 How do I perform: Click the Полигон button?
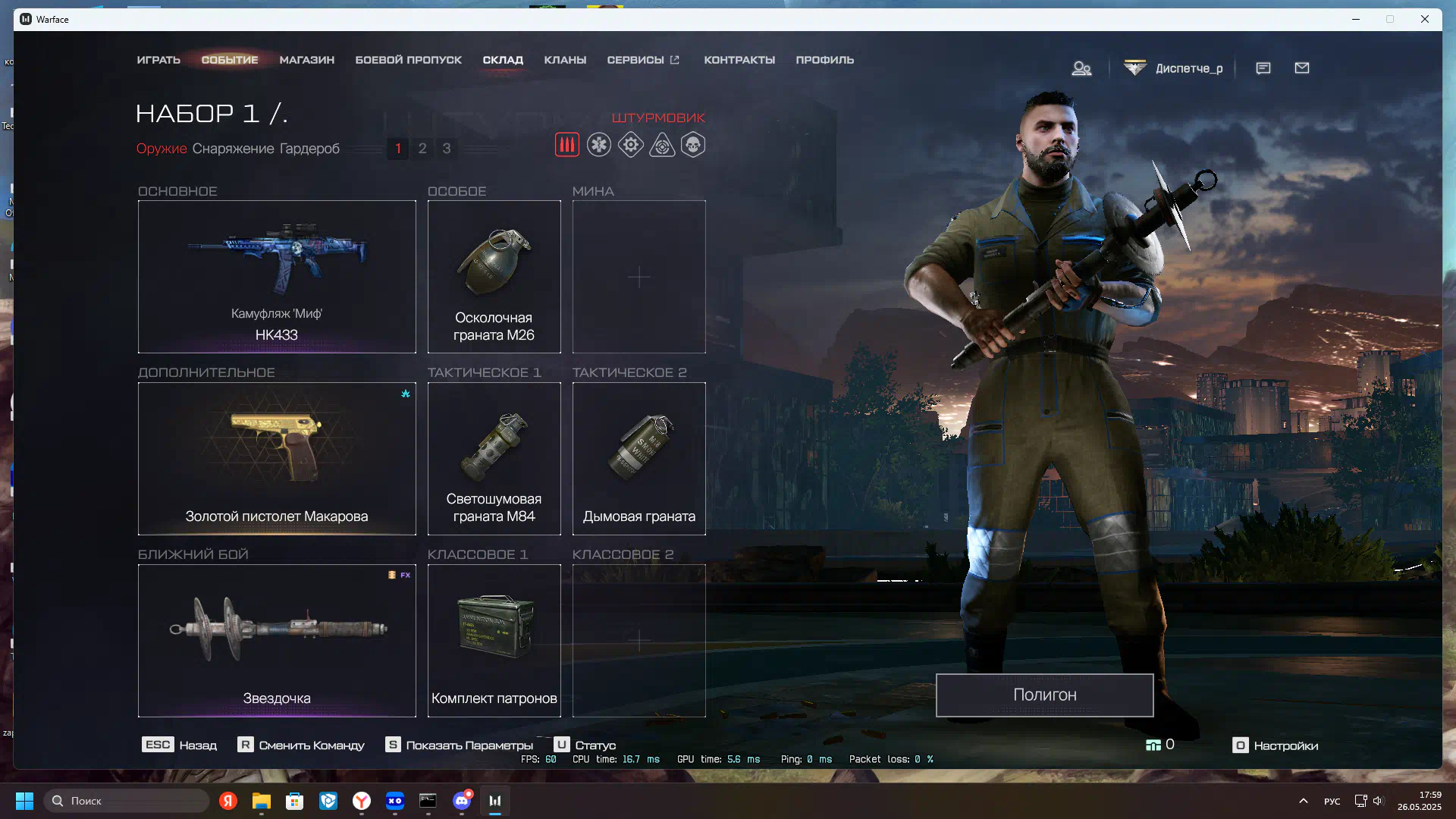click(x=1045, y=695)
